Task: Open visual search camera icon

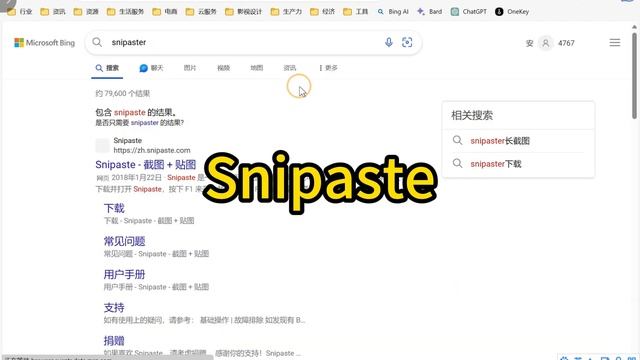Action: [407, 42]
